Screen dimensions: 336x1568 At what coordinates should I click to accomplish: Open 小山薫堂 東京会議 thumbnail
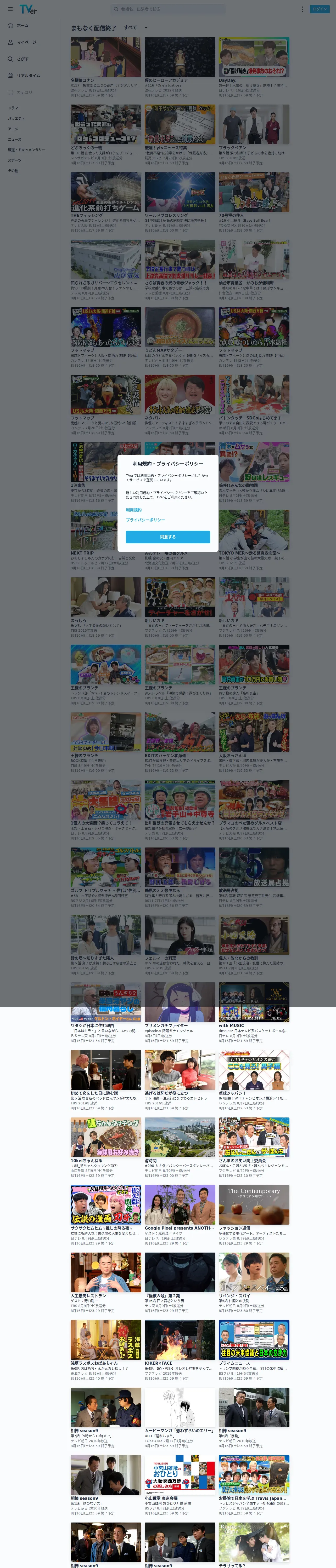(x=180, y=1475)
